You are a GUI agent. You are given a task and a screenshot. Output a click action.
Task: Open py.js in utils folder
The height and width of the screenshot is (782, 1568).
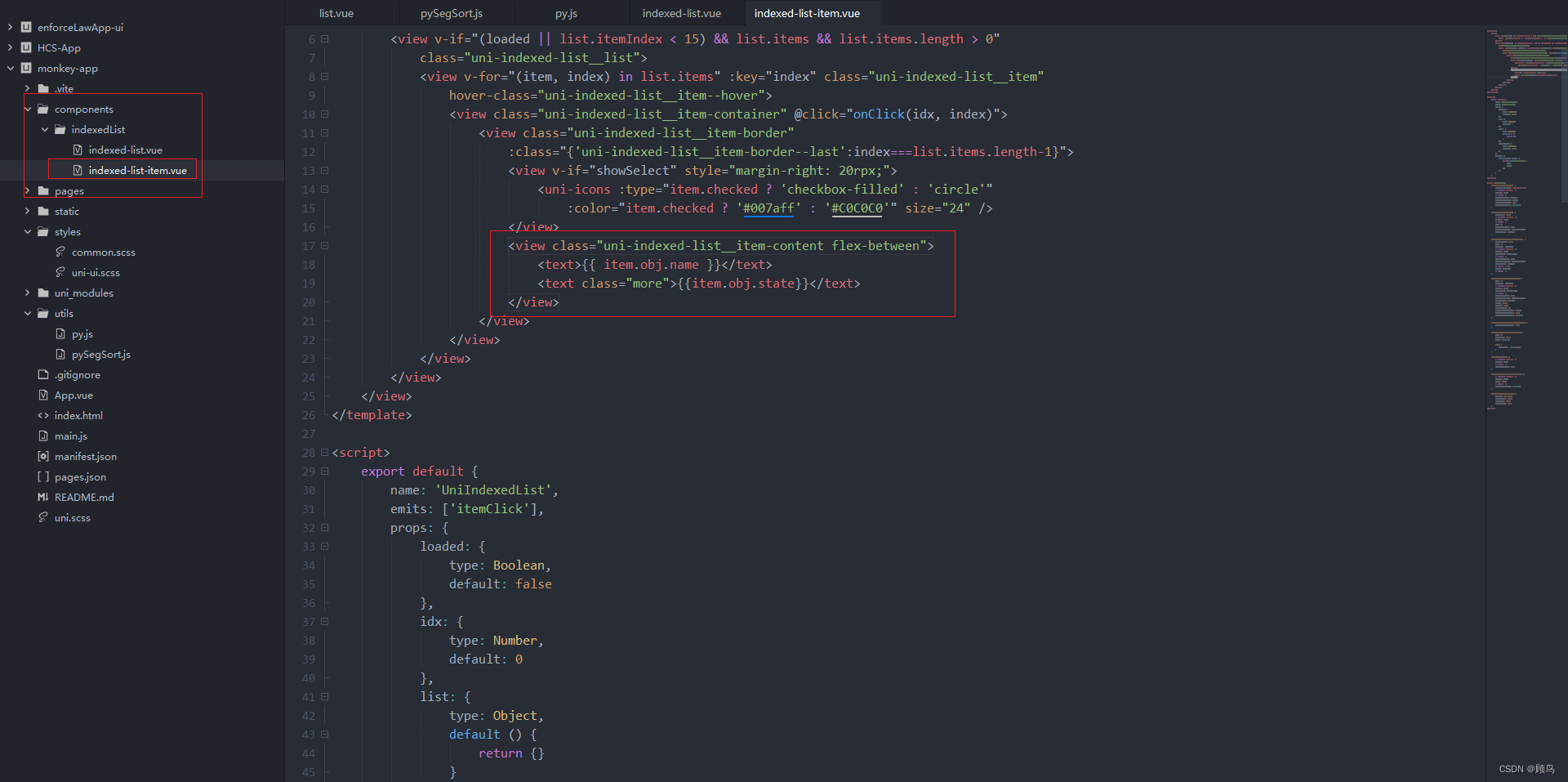click(x=82, y=333)
